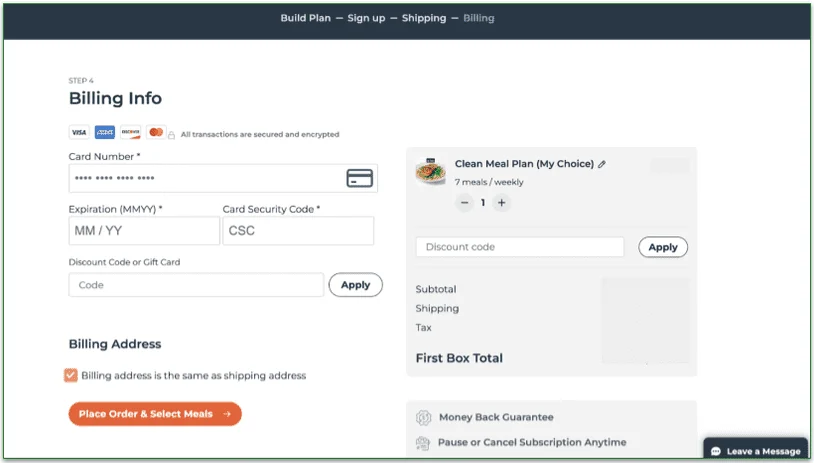Click the pencil edit icon beside Clean Meal Plan
The height and width of the screenshot is (463, 814).
(602, 164)
